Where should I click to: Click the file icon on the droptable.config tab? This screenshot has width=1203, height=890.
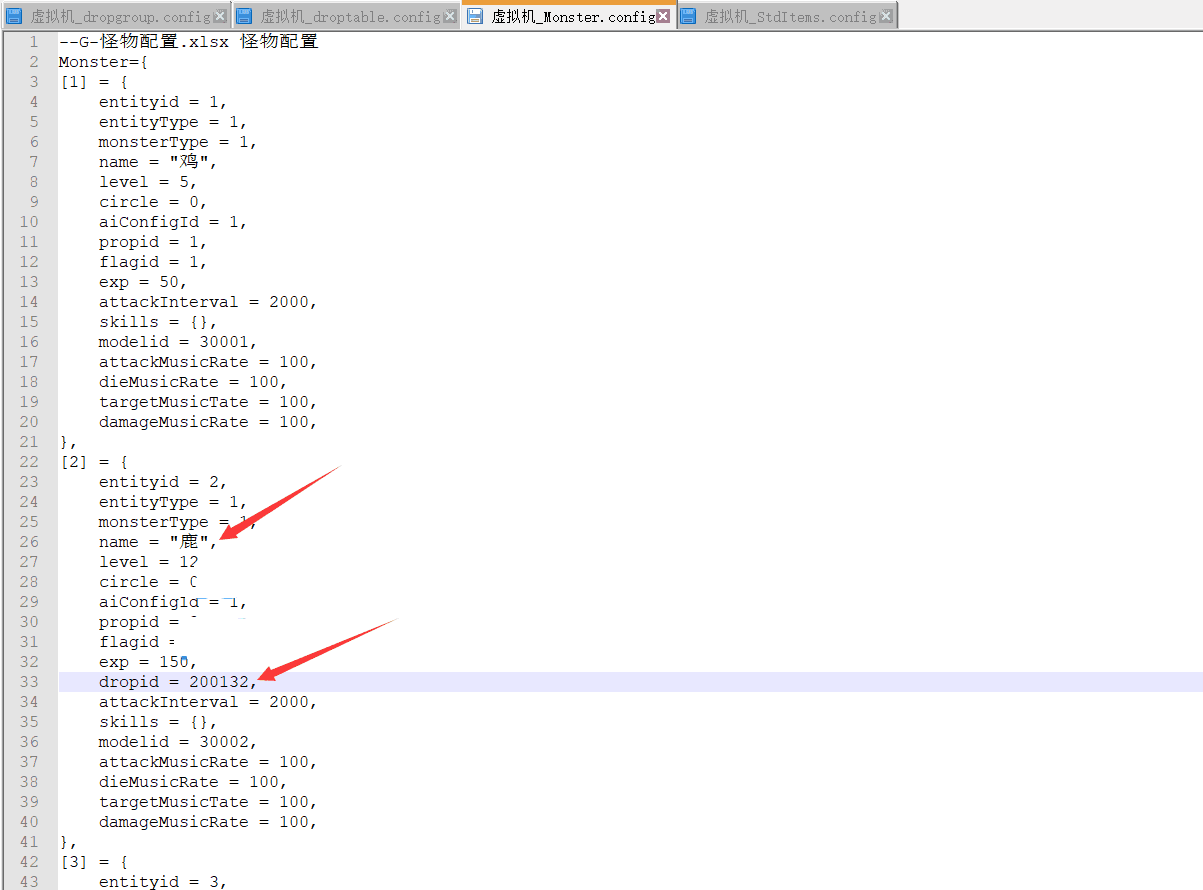(x=245, y=16)
